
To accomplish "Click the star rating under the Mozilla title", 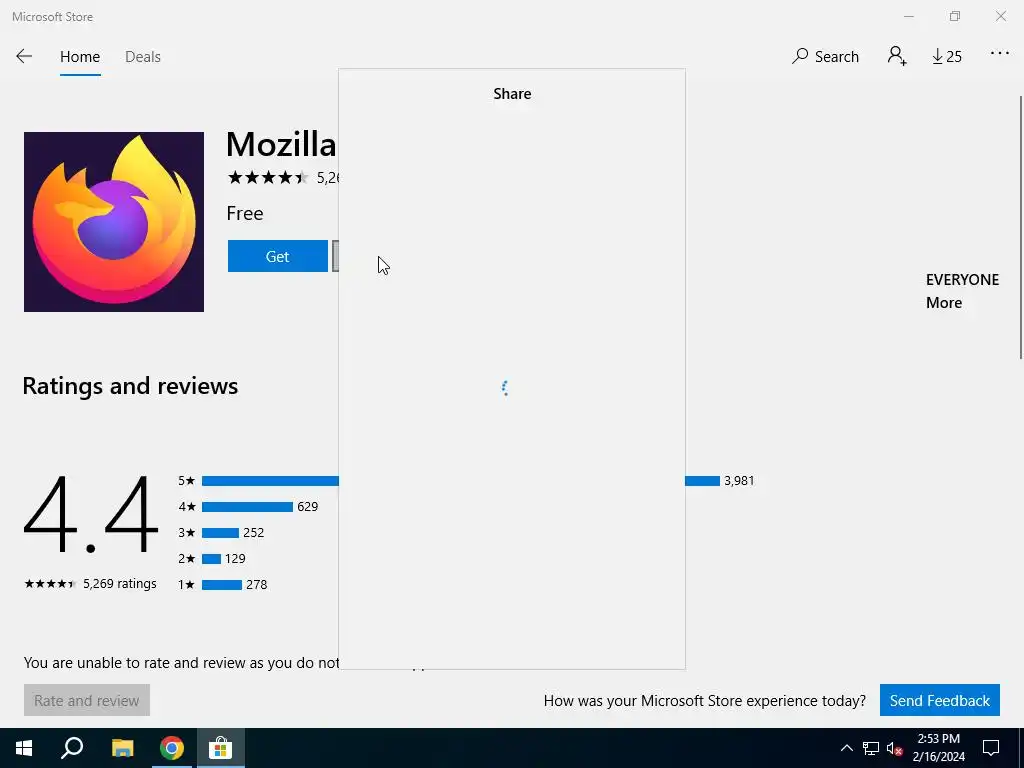I will point(268,177).
